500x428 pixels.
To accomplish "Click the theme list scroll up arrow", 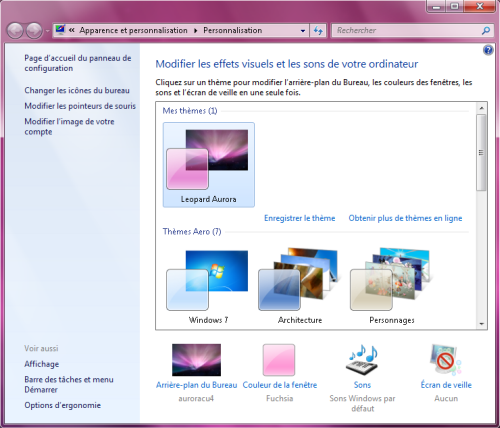I will click(481, 108).
